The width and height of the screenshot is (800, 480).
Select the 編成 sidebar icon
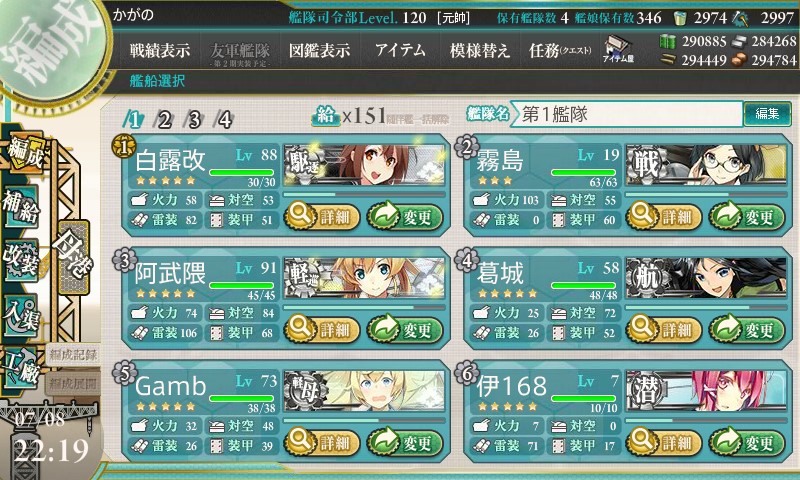point(24,153)
